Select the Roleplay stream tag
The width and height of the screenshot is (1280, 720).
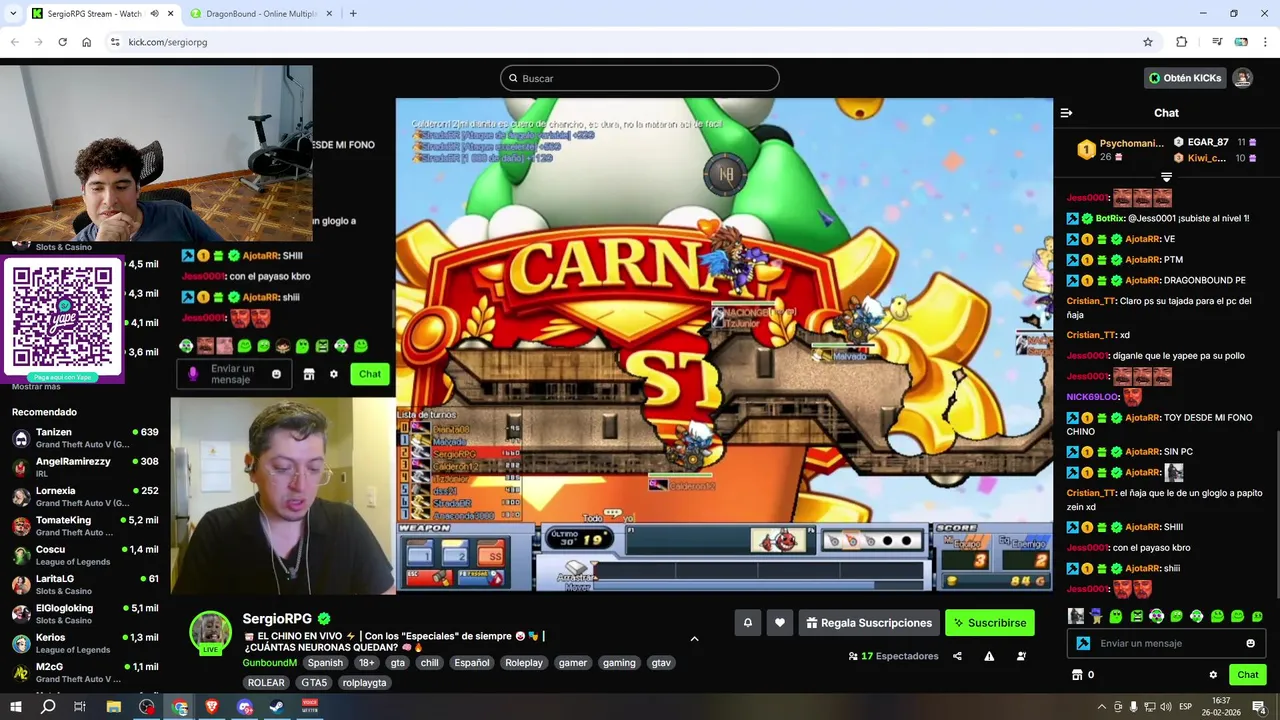524,663
